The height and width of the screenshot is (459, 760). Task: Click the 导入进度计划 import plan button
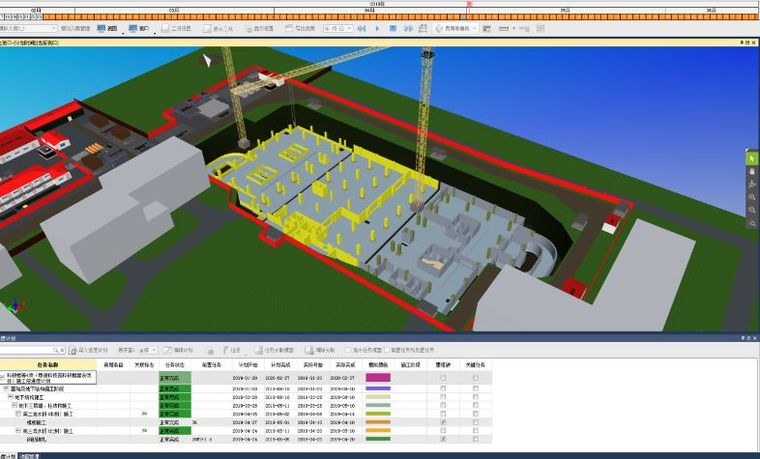89,350
